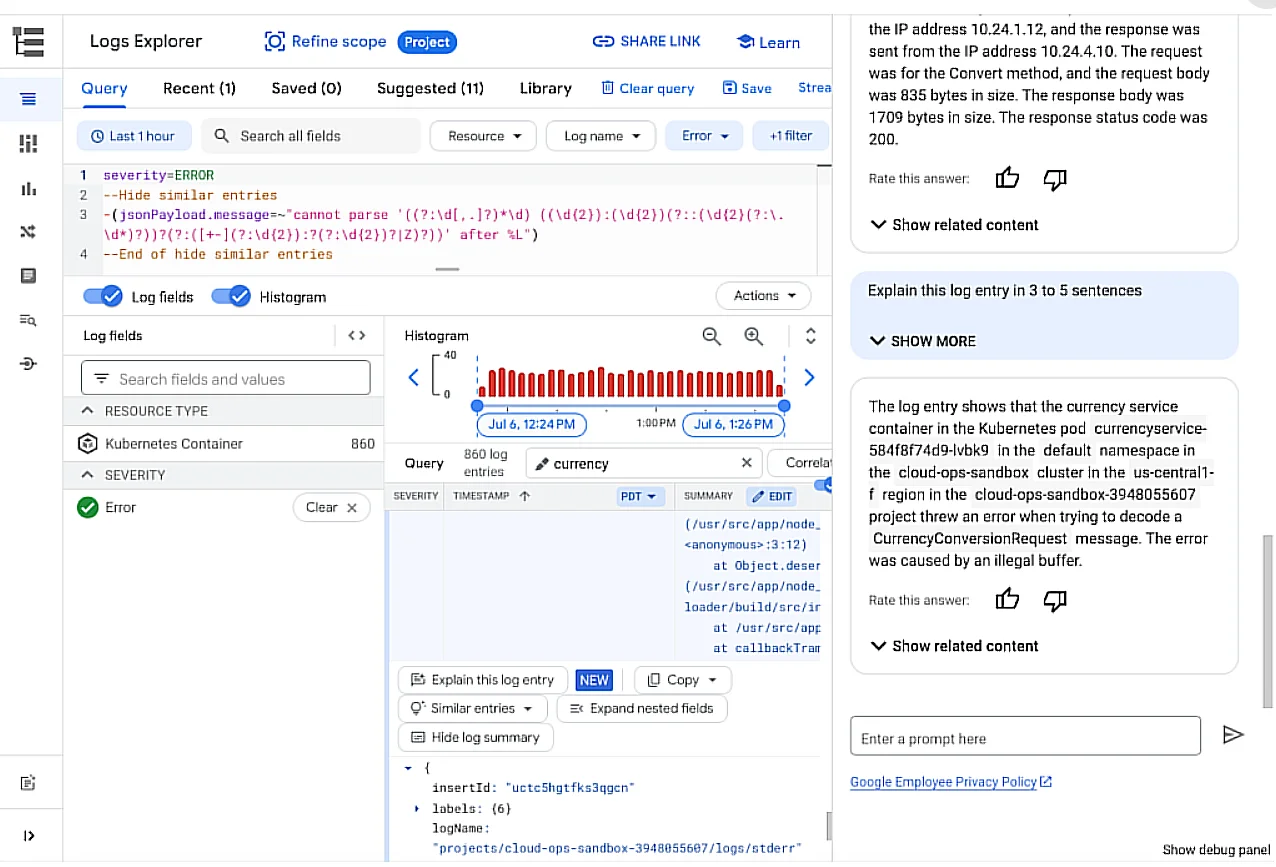This screenshot has width=1276, height=867.
Task: Open the Log name dropdown
Action: coord(600,136)
